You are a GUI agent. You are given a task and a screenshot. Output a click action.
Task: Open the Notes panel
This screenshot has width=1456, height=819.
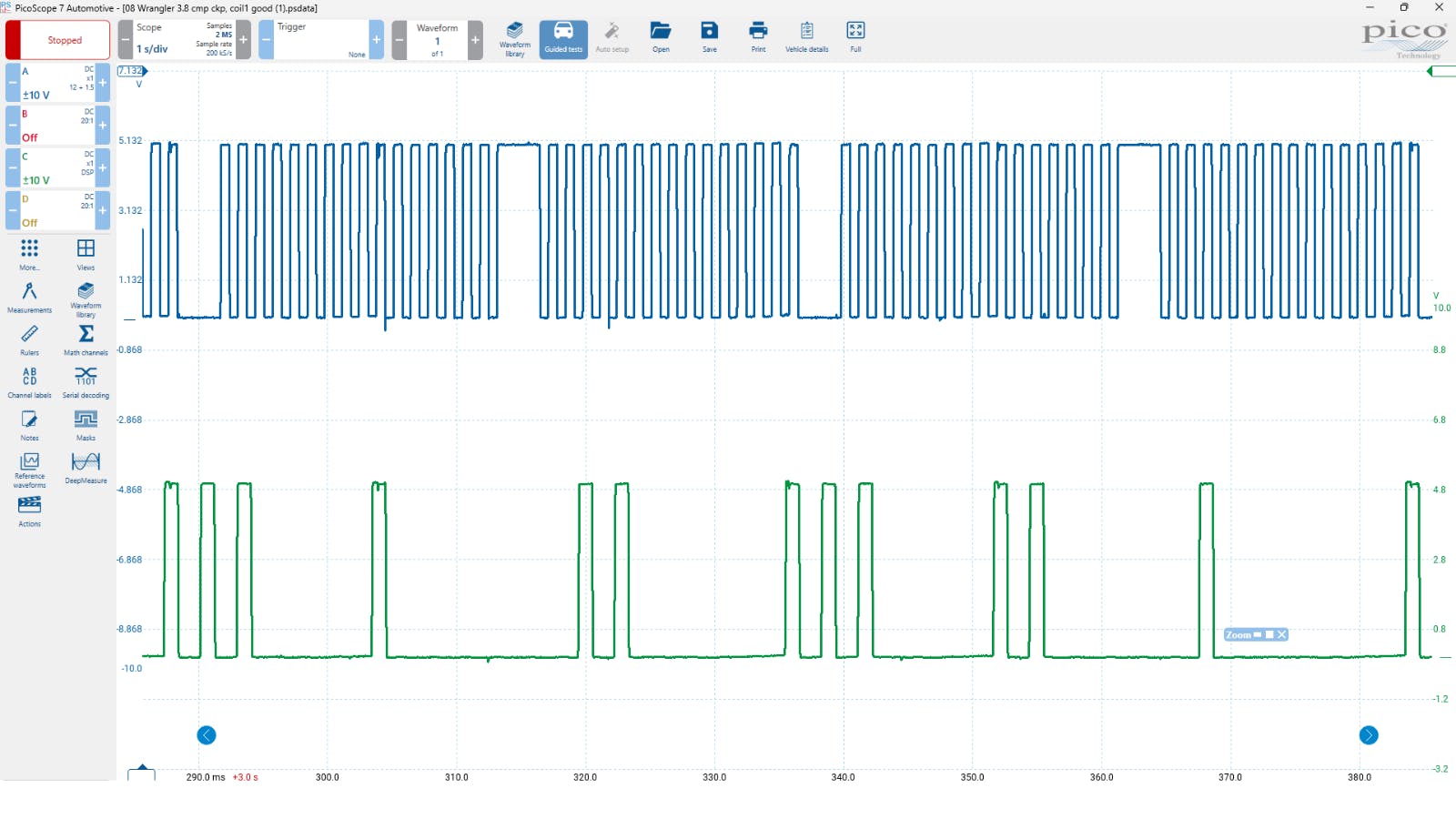(29, 423)
